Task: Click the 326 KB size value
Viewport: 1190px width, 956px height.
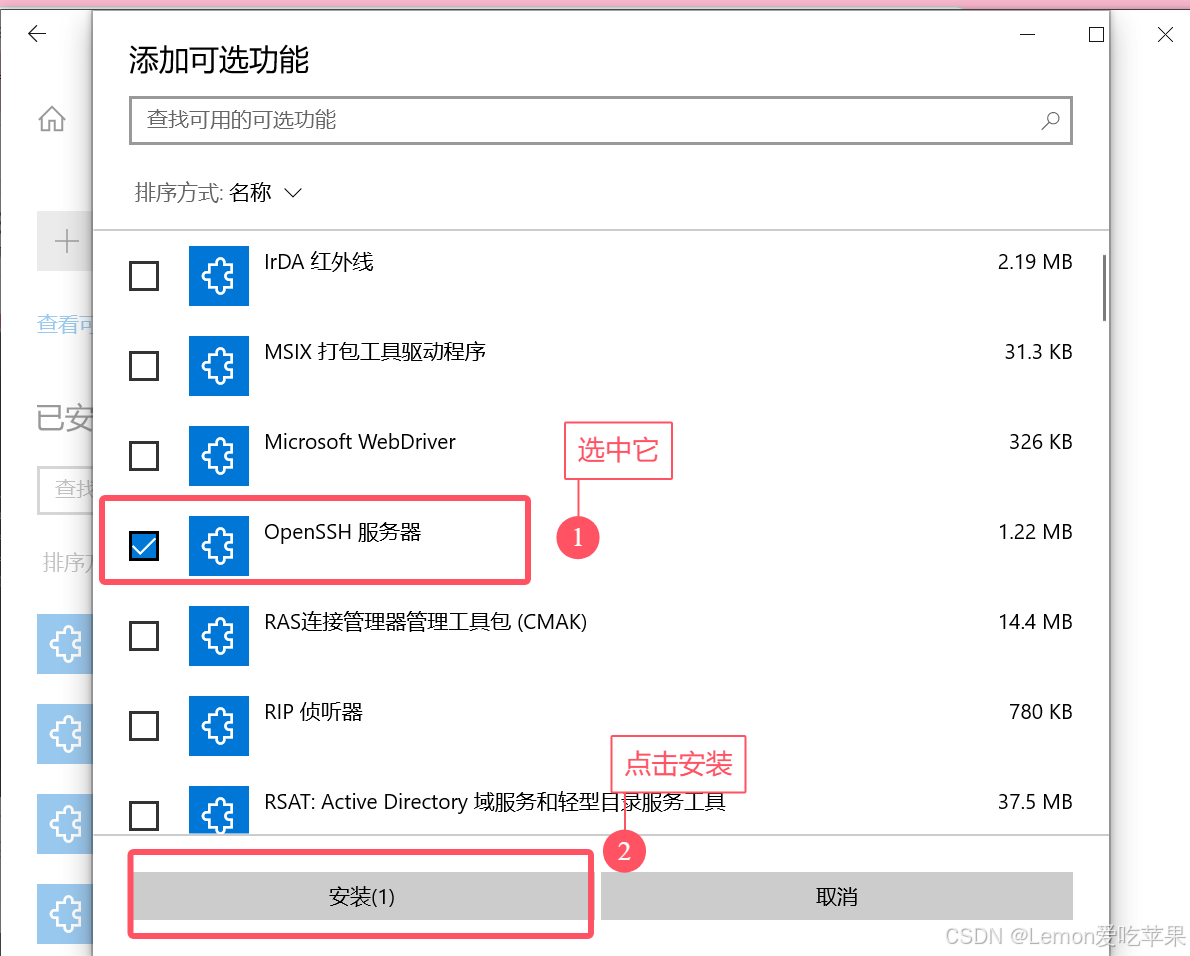Action: tap(1040, 442)
